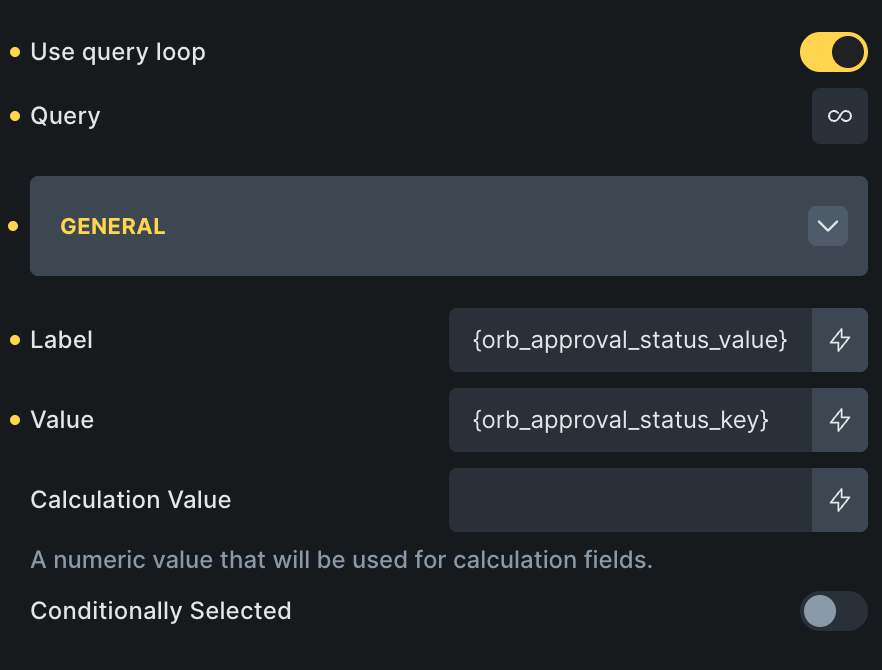Image resolution: width=882 pixels, height=670 pixels.
Task: Click the yellow dot beside Label
Action: click(14, 340)
